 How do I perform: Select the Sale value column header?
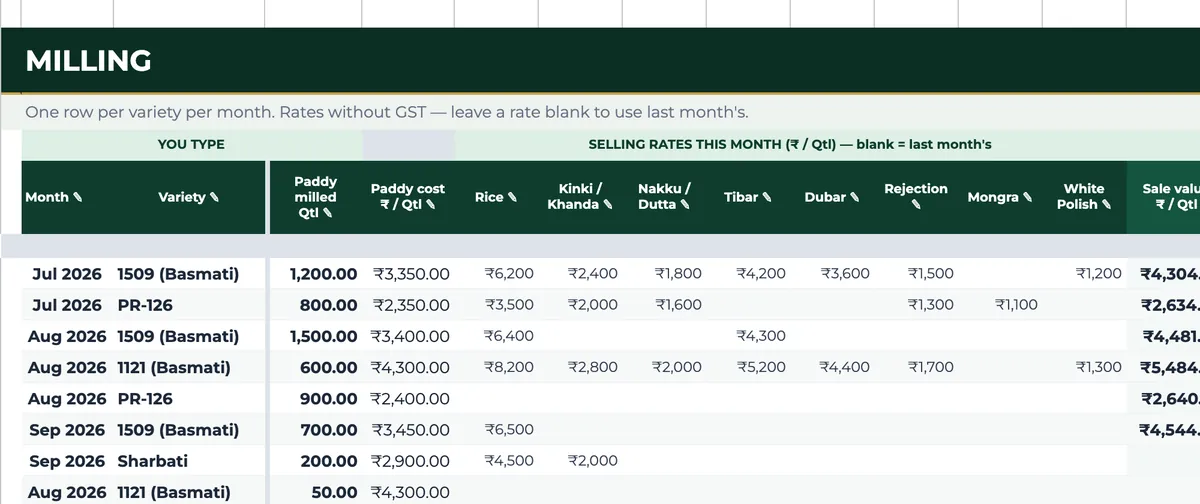click(1164, 197)
